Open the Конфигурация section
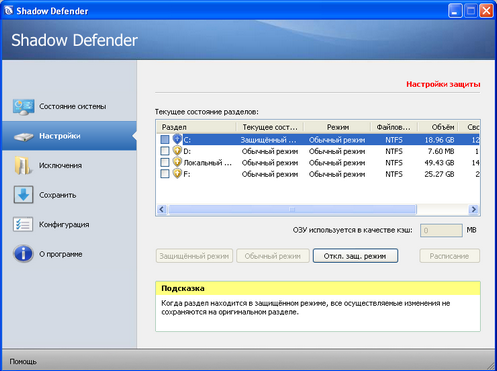497x371 pixels. coord(69,224)
